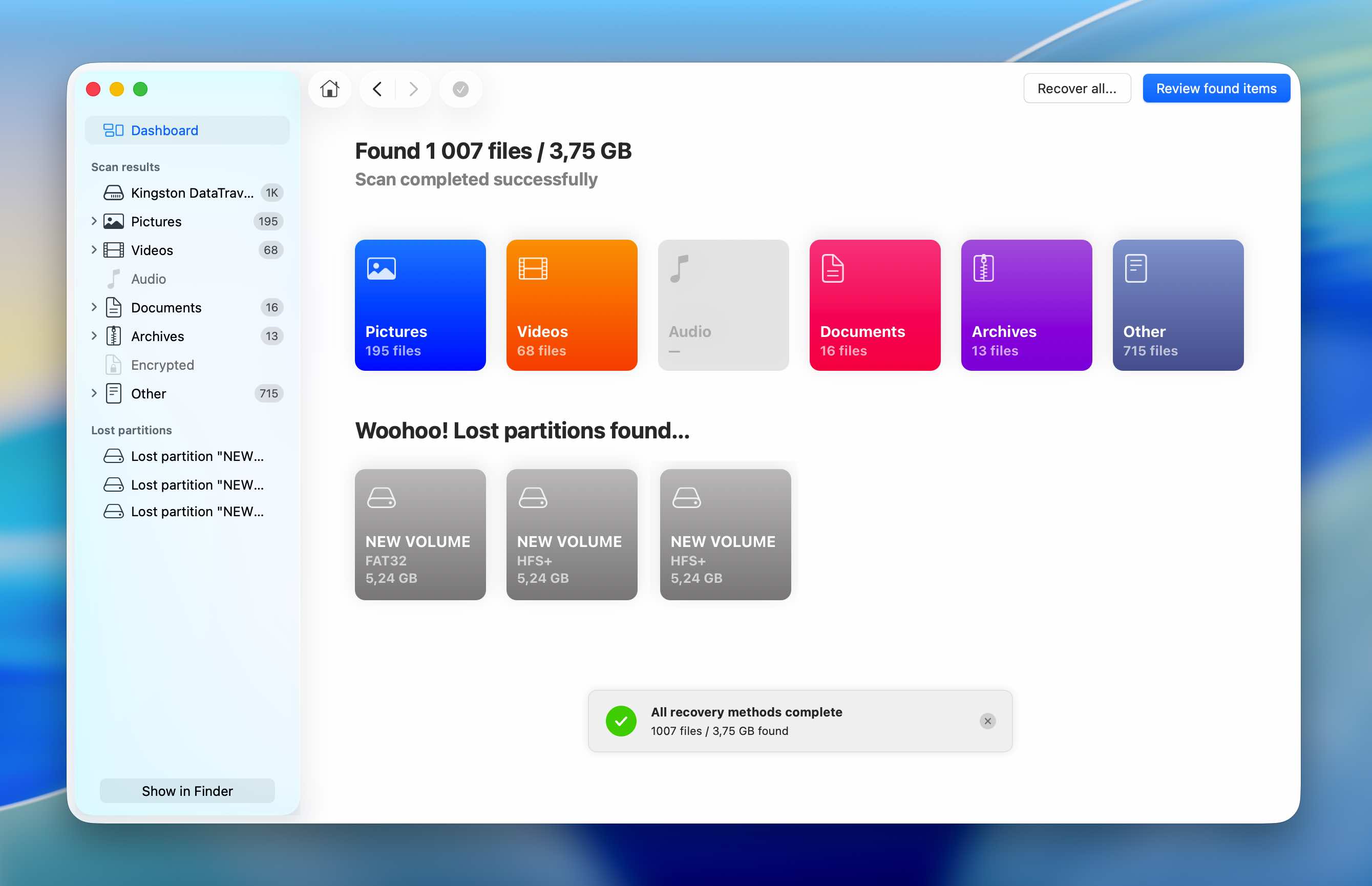Expand the Videos tree item

coord(94,250)
